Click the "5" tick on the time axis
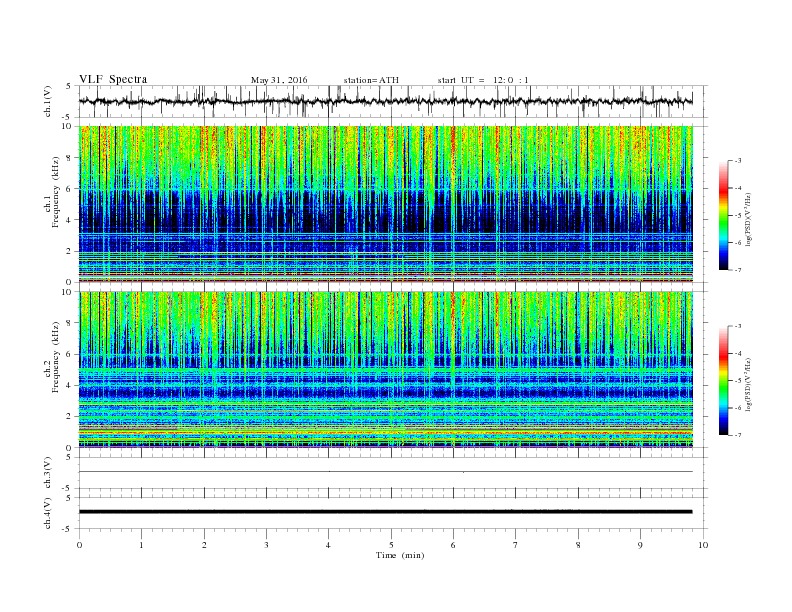The image size is (792, 612). click(x=391, y=545)
